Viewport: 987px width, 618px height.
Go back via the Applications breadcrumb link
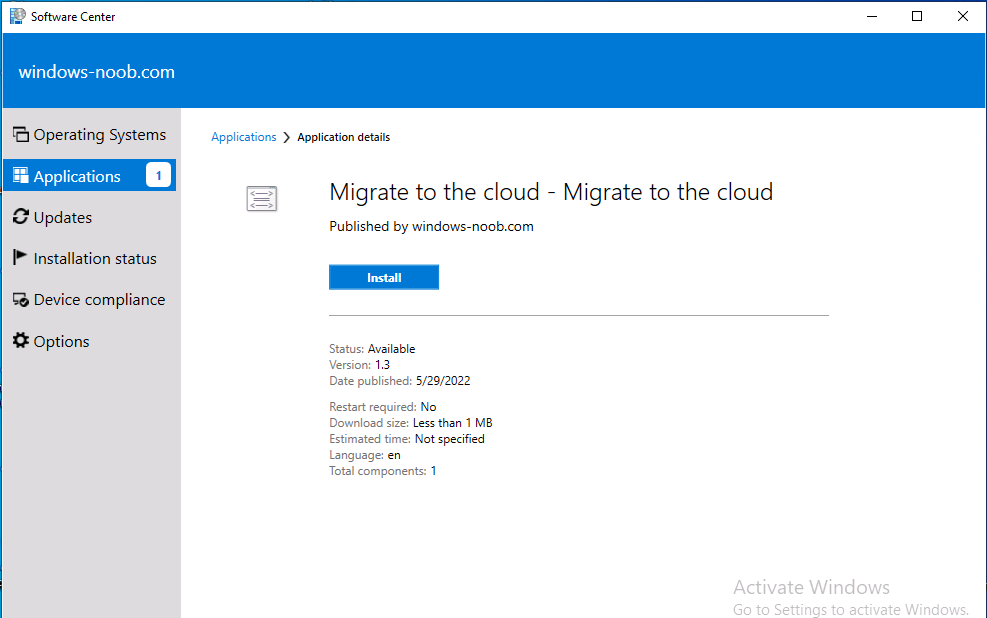point(244,137)
